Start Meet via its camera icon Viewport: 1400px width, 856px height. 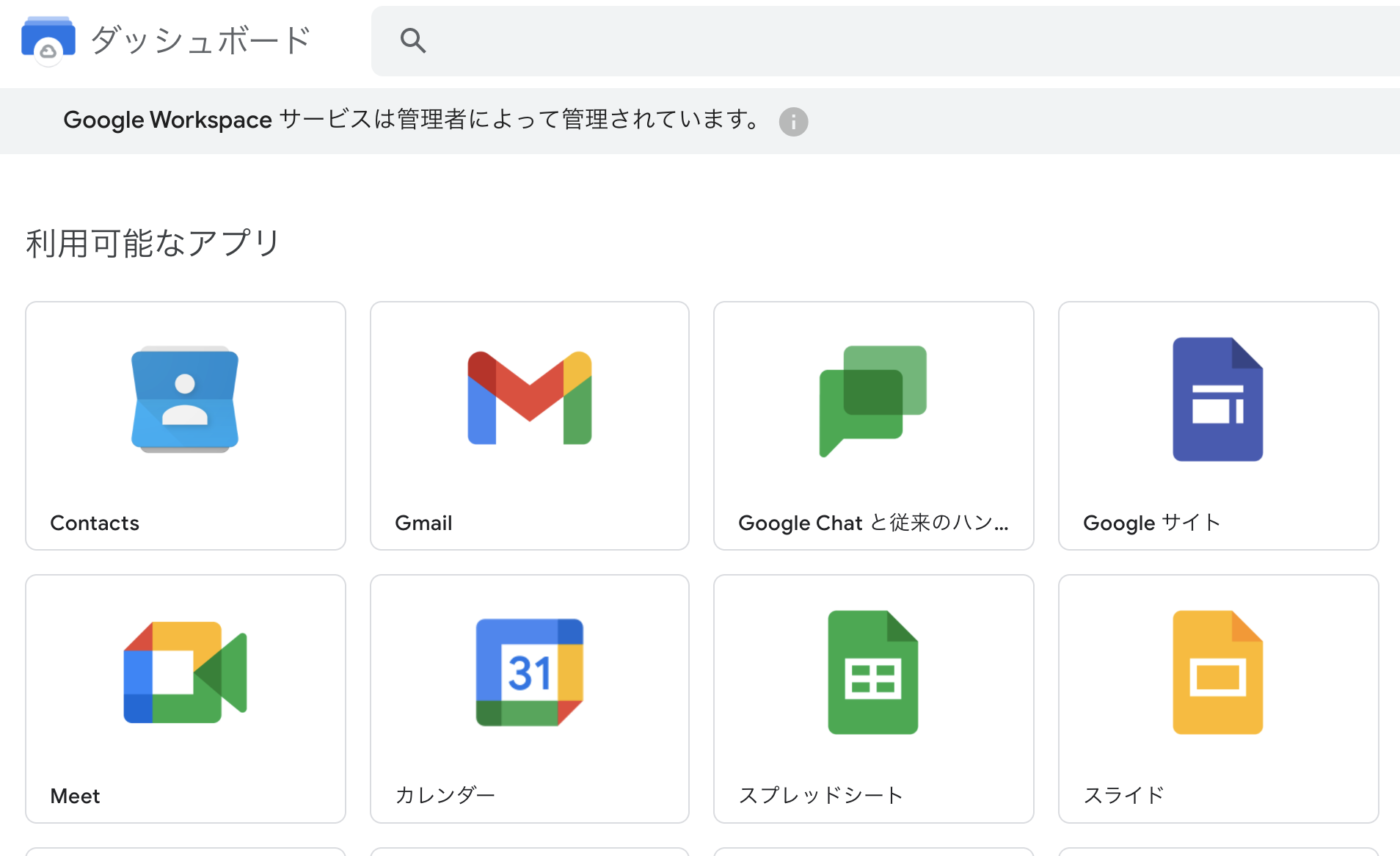185,672
